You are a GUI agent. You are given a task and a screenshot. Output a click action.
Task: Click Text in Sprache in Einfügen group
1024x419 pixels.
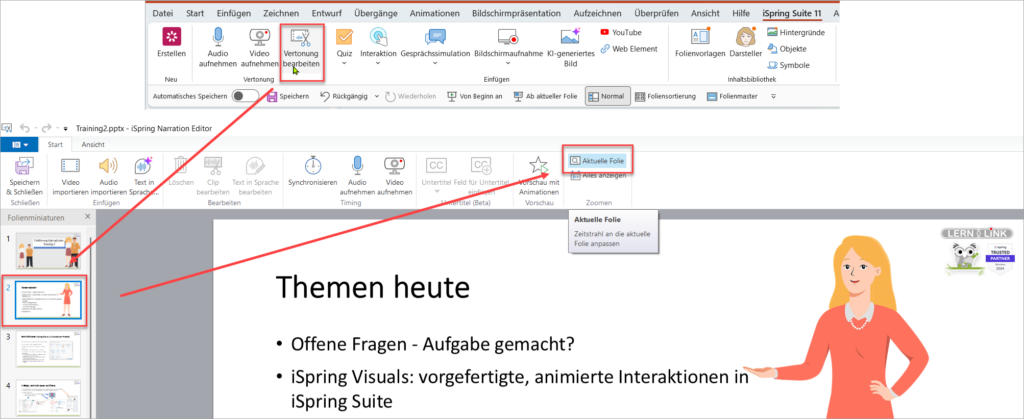pos(142,176)
